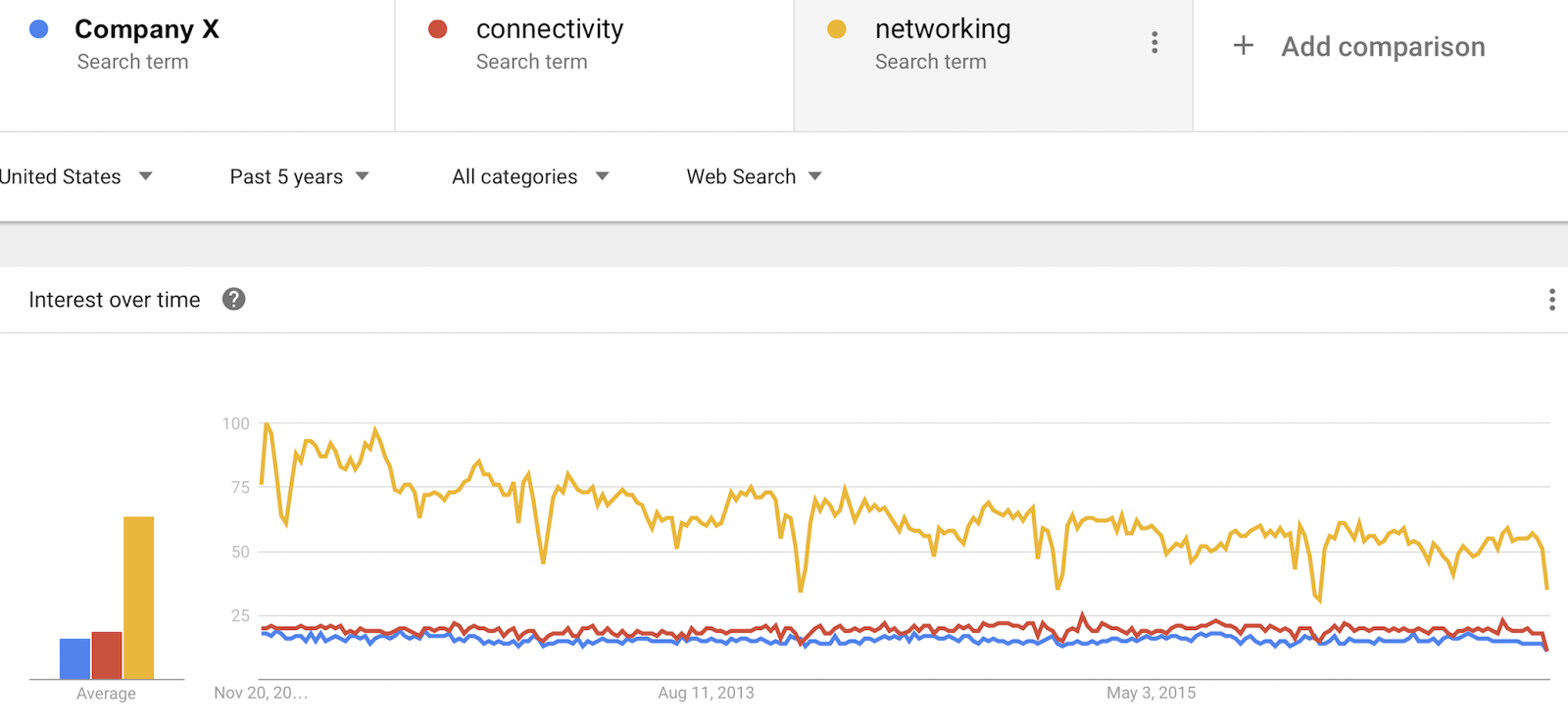
Task: Open the chart's three-dot options menu
Action: tap(1552, 300)
